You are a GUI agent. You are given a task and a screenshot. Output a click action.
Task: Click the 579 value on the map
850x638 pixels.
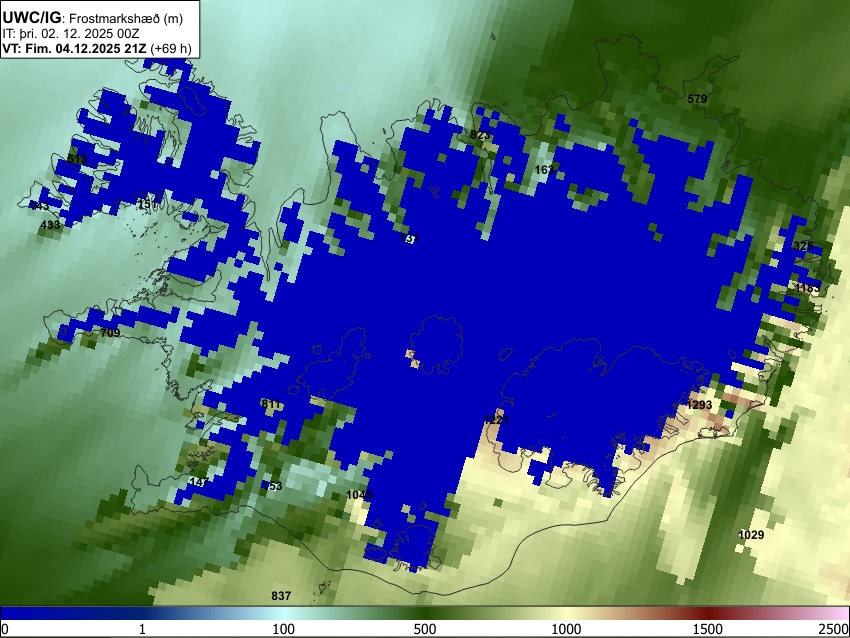click(697, 99)
